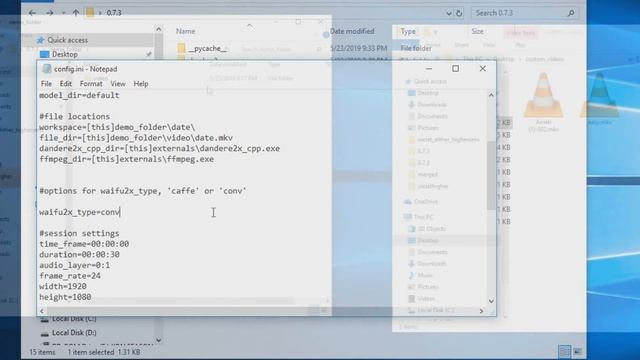Sort files by Date modified column
The image size is (640, 360).
tap(352, 31)
